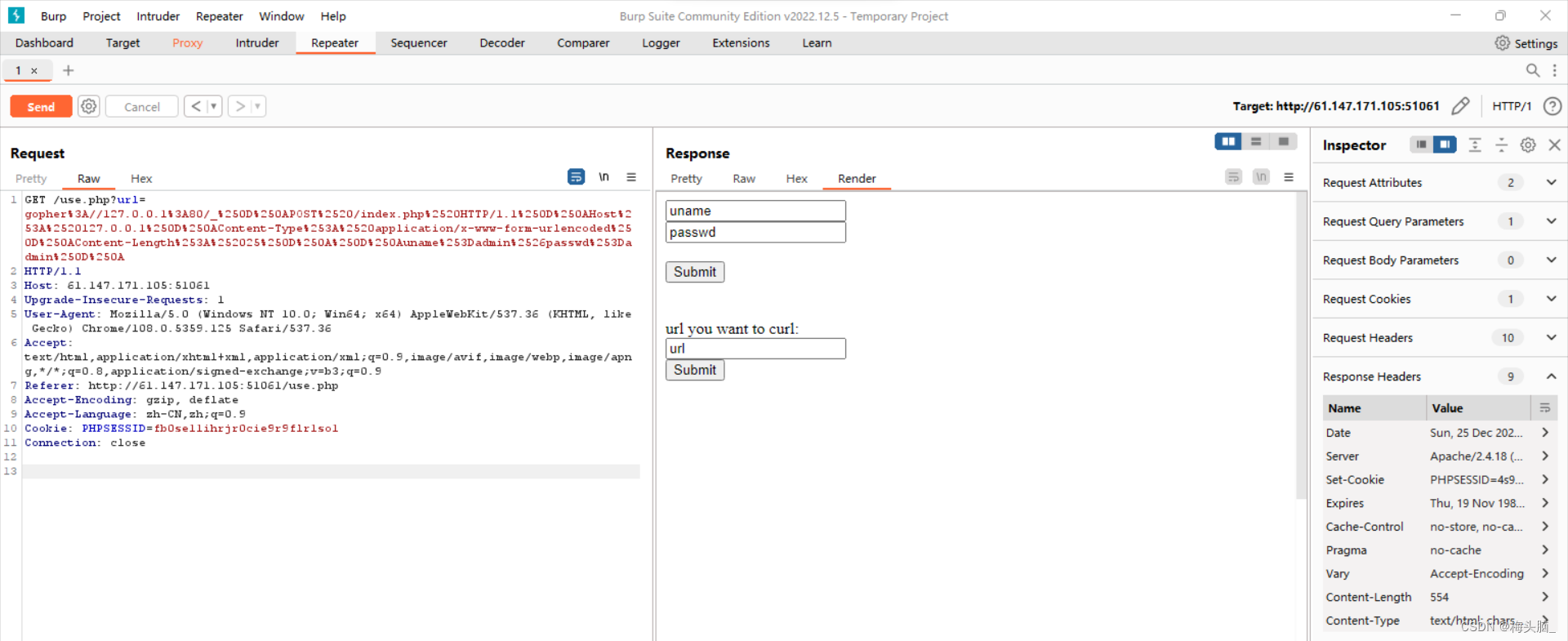The height and width of the screenshot is (641, 1568).
Task: Open the response pane hamburger menu
Action: point(1289,176)
